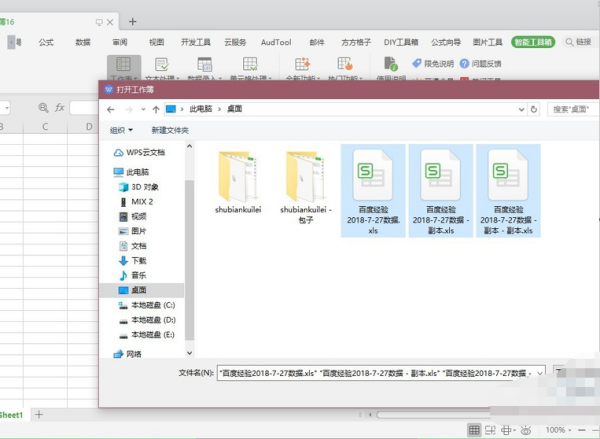
Task: Switch to the 审阅 ribbon tab
Action: 120,42
